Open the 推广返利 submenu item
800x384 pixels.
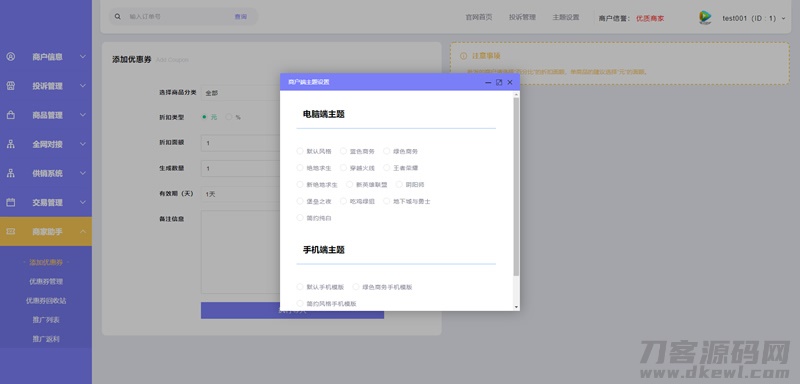pos(46,339)
